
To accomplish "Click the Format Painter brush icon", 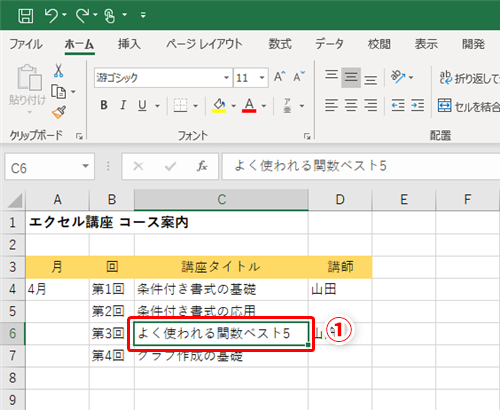I will coord(59,112).
